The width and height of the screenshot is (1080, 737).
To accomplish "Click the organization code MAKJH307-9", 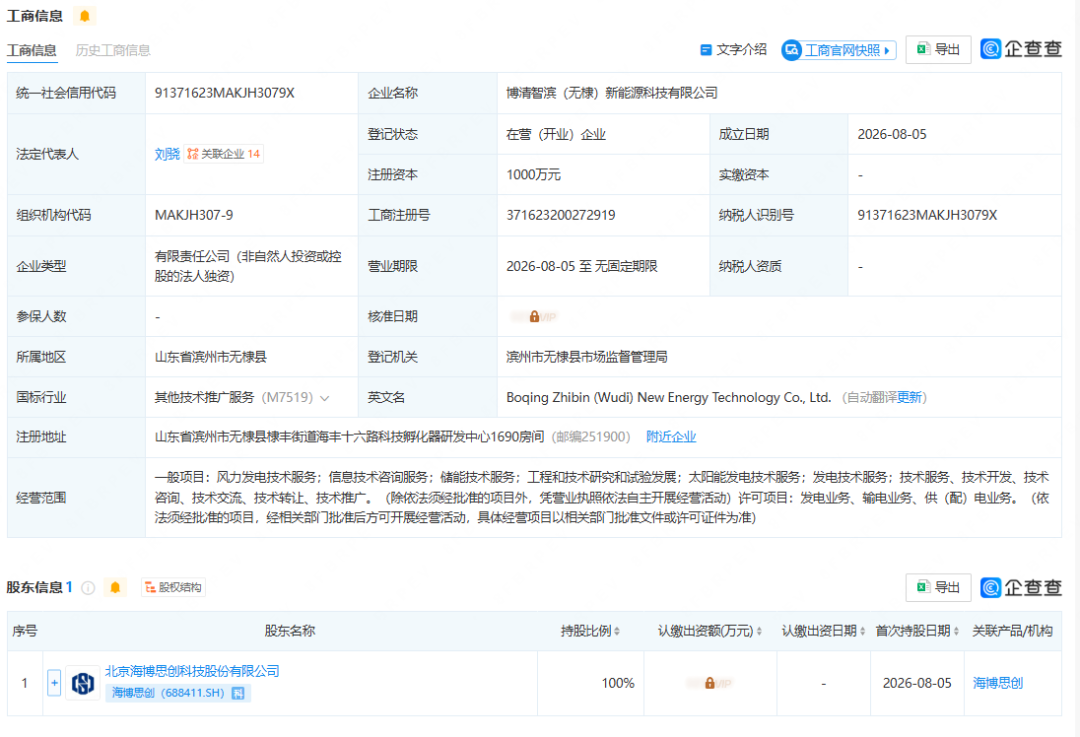I will pos(194,216).
